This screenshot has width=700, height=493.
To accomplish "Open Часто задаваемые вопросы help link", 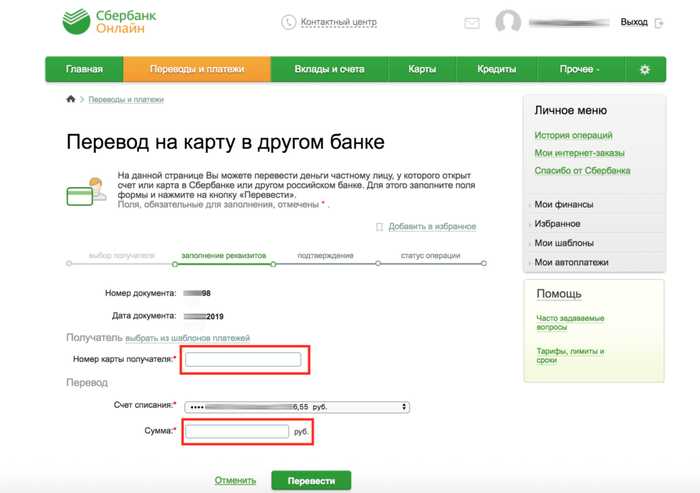I will (x=570, y=322).
